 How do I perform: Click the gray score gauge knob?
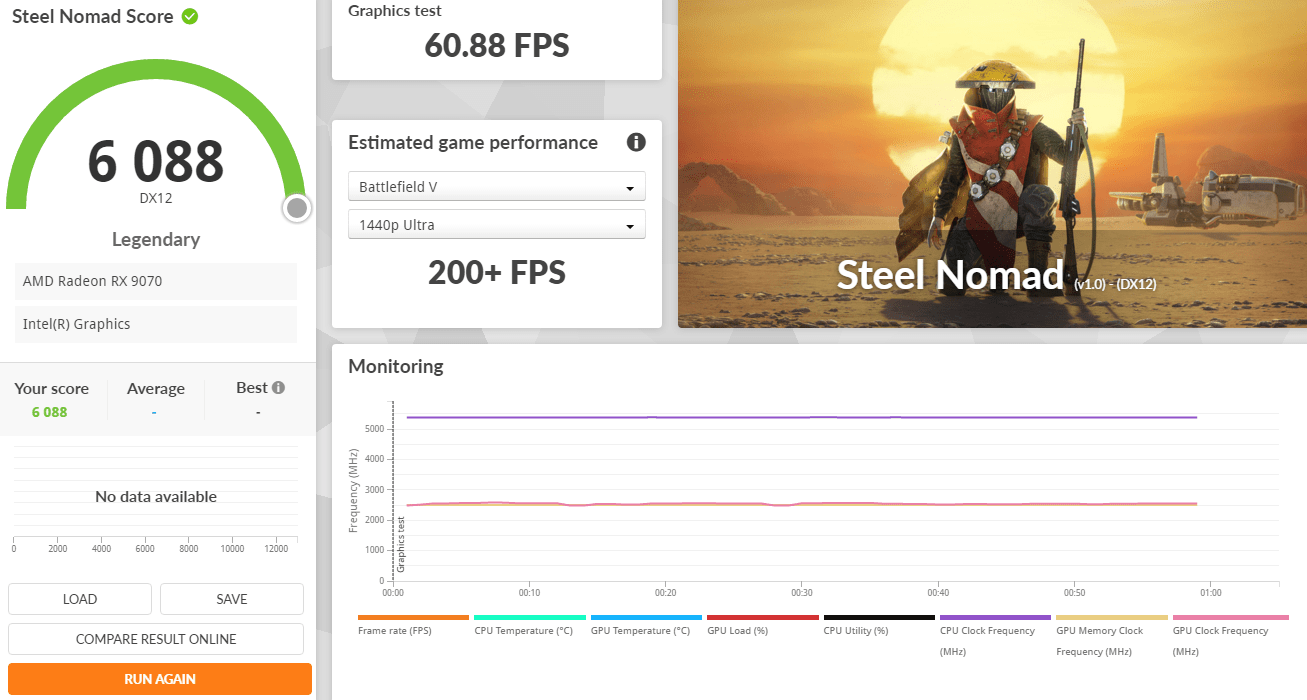tap(296, 208)
